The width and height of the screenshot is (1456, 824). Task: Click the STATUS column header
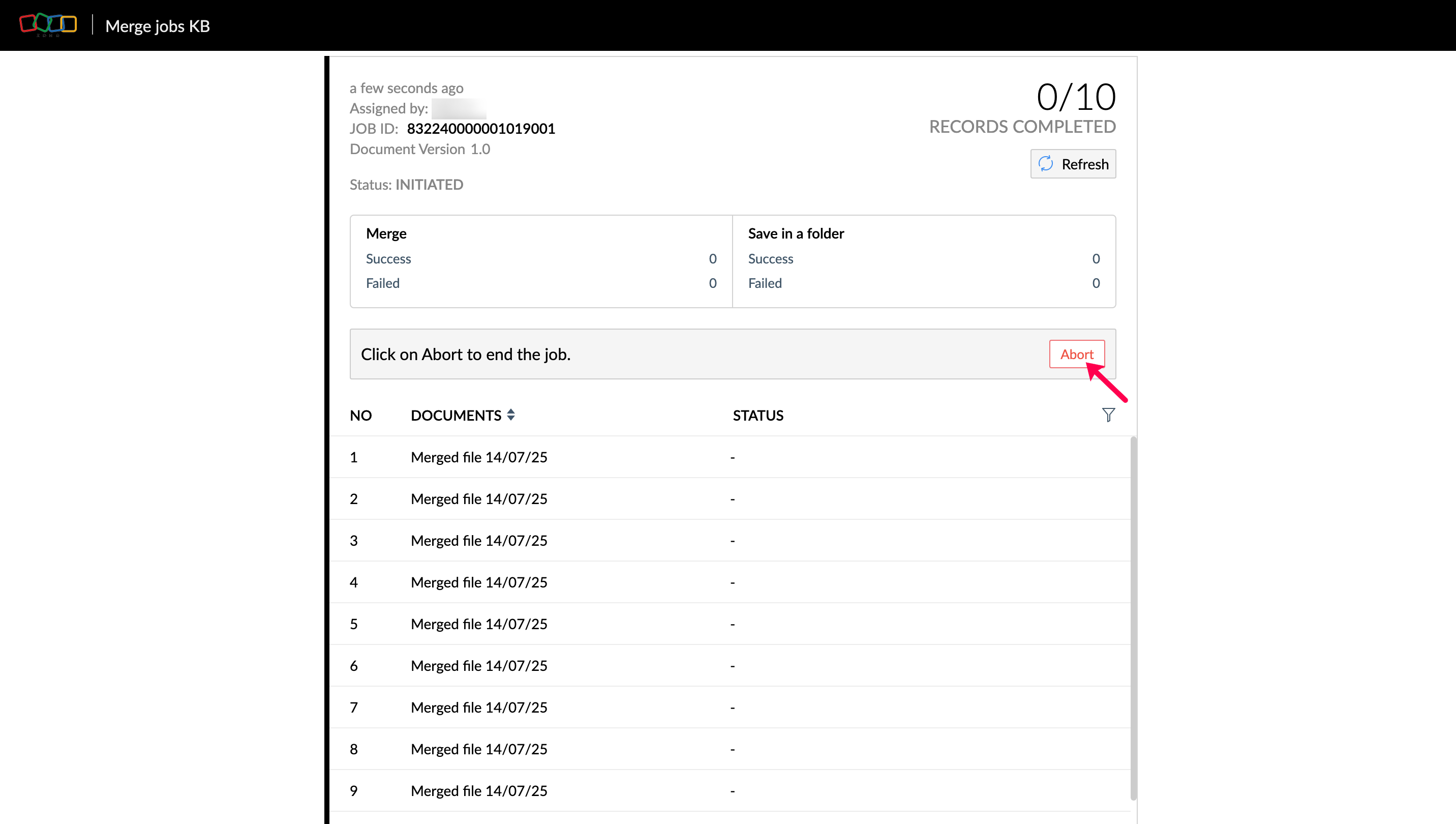pos(758,416)
